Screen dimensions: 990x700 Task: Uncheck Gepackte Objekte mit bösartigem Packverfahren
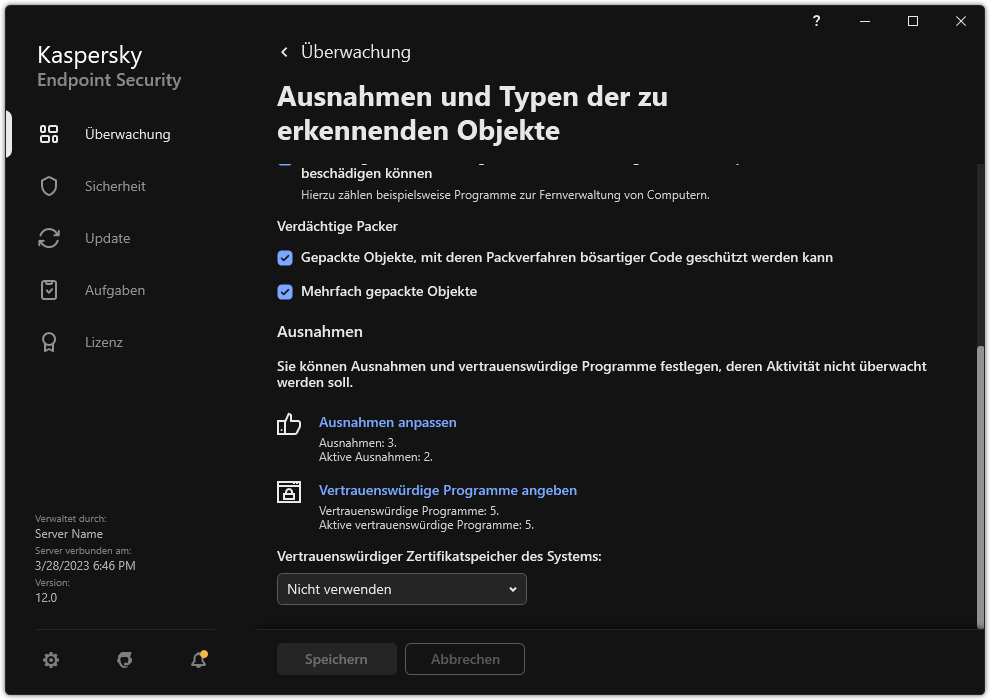[285, 257]
